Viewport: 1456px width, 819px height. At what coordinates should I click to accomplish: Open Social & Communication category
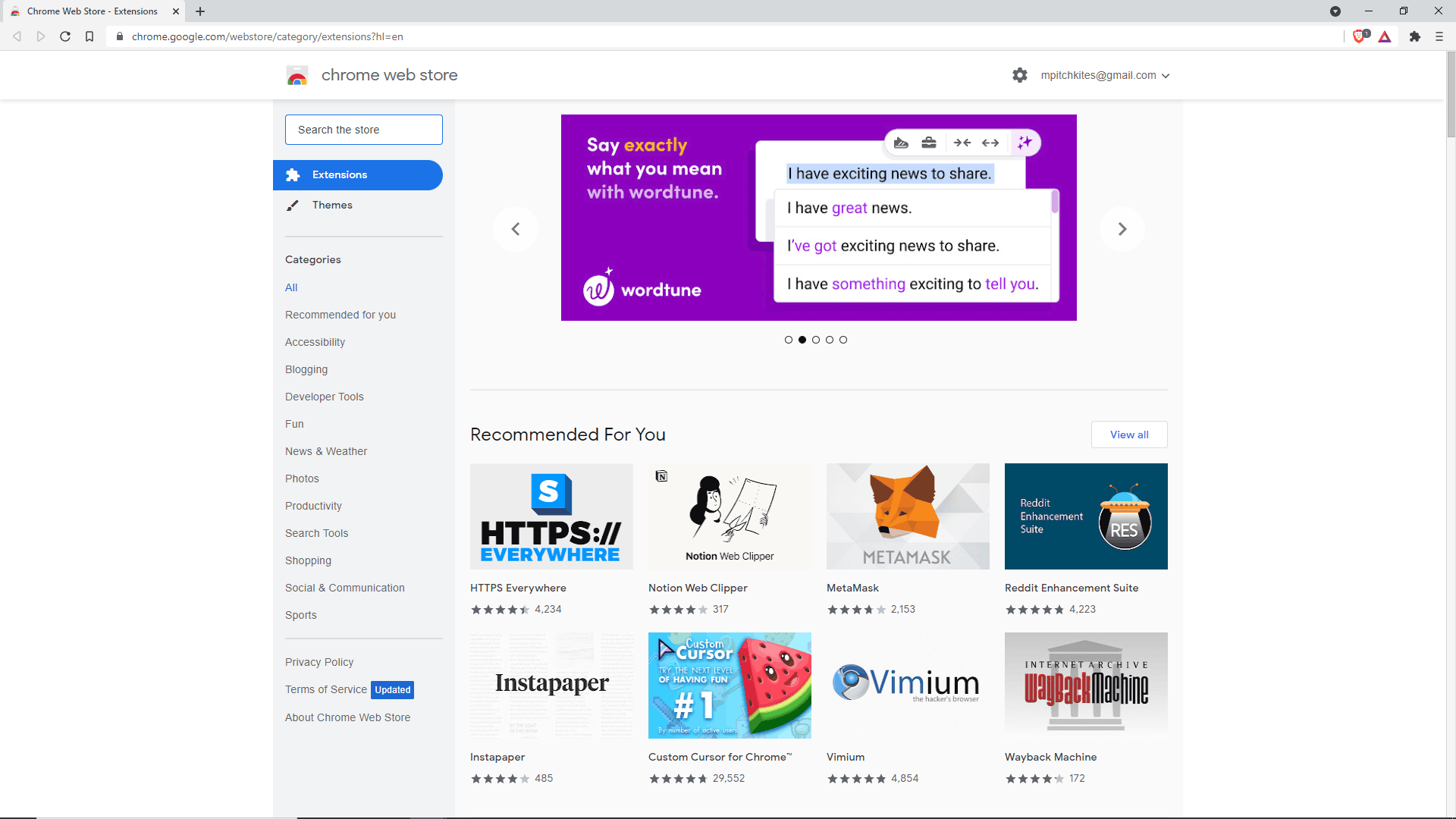(x=345, y=588)
